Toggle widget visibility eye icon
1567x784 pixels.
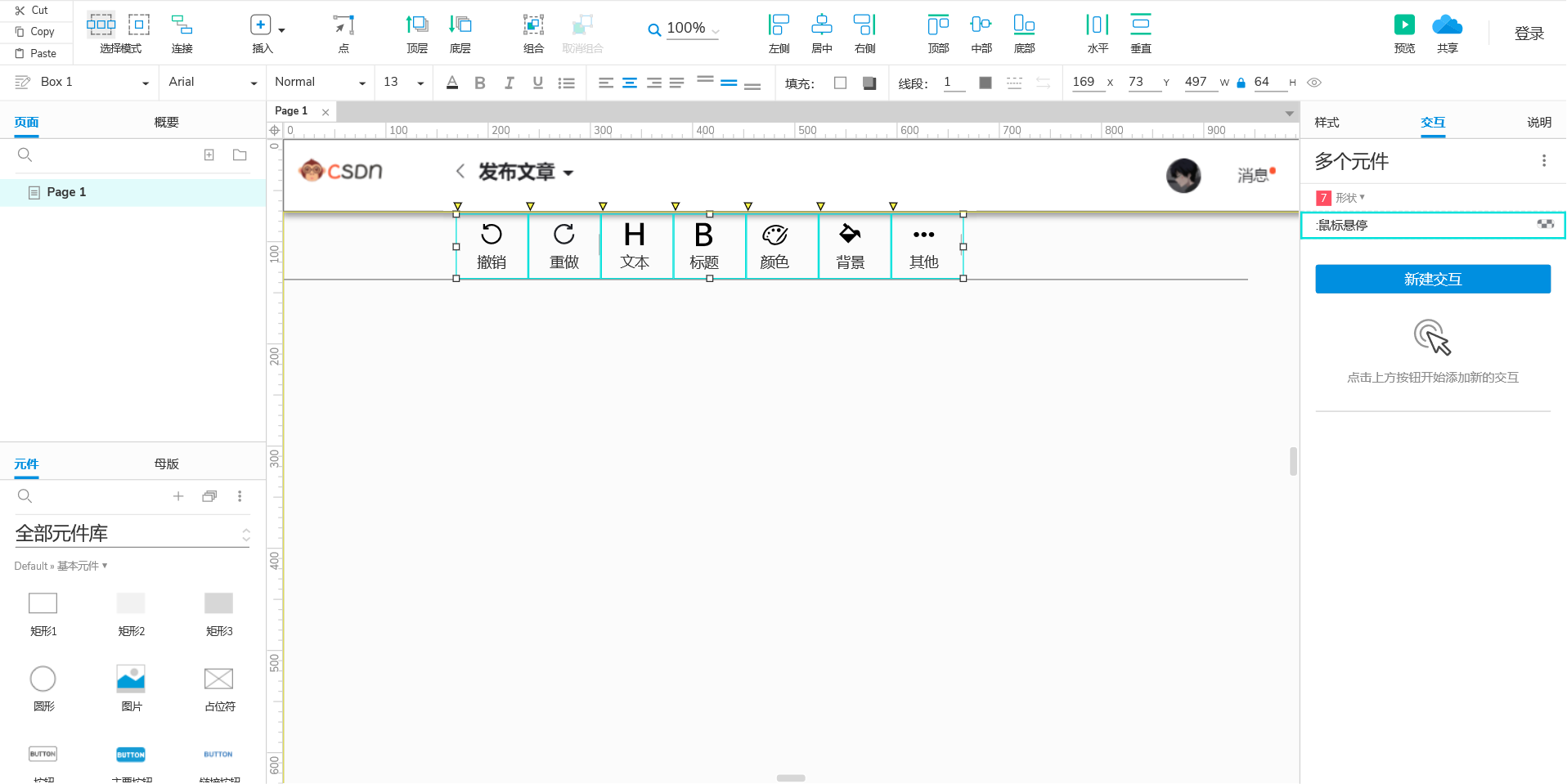tap(1314, 83)
